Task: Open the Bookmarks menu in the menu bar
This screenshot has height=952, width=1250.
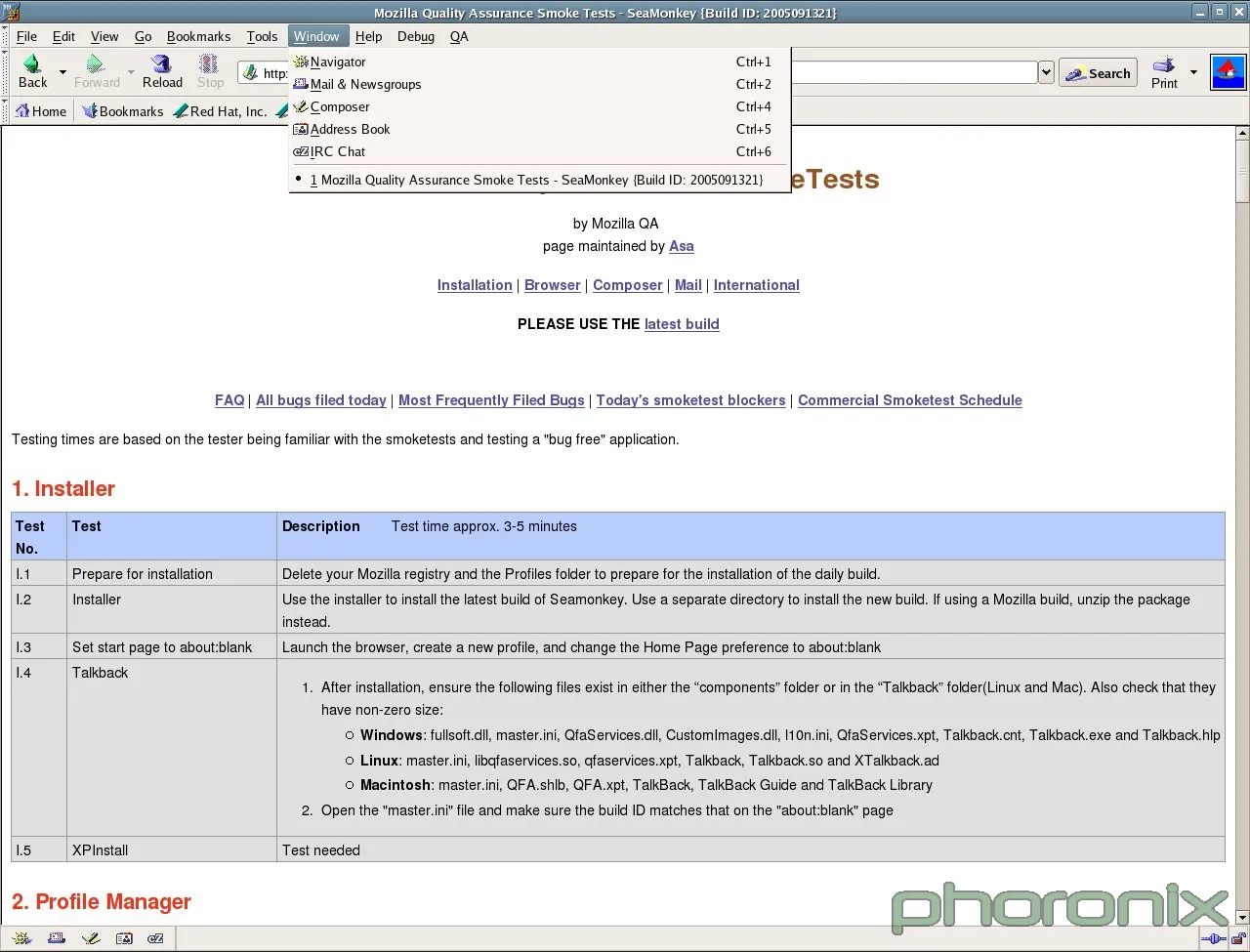Action: point(199,36)
